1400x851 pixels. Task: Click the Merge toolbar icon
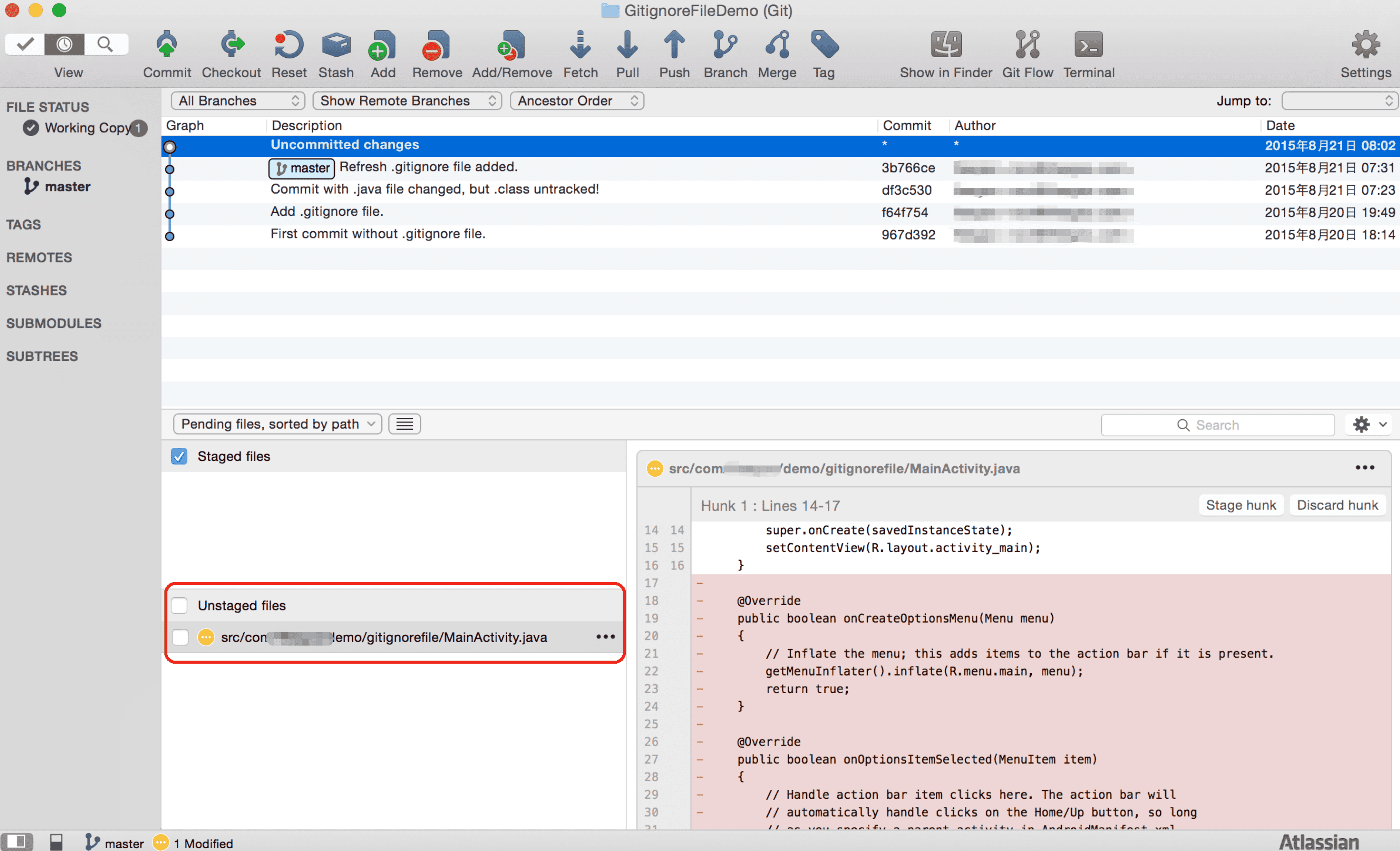pyautogui.click(x=777, y=45)
